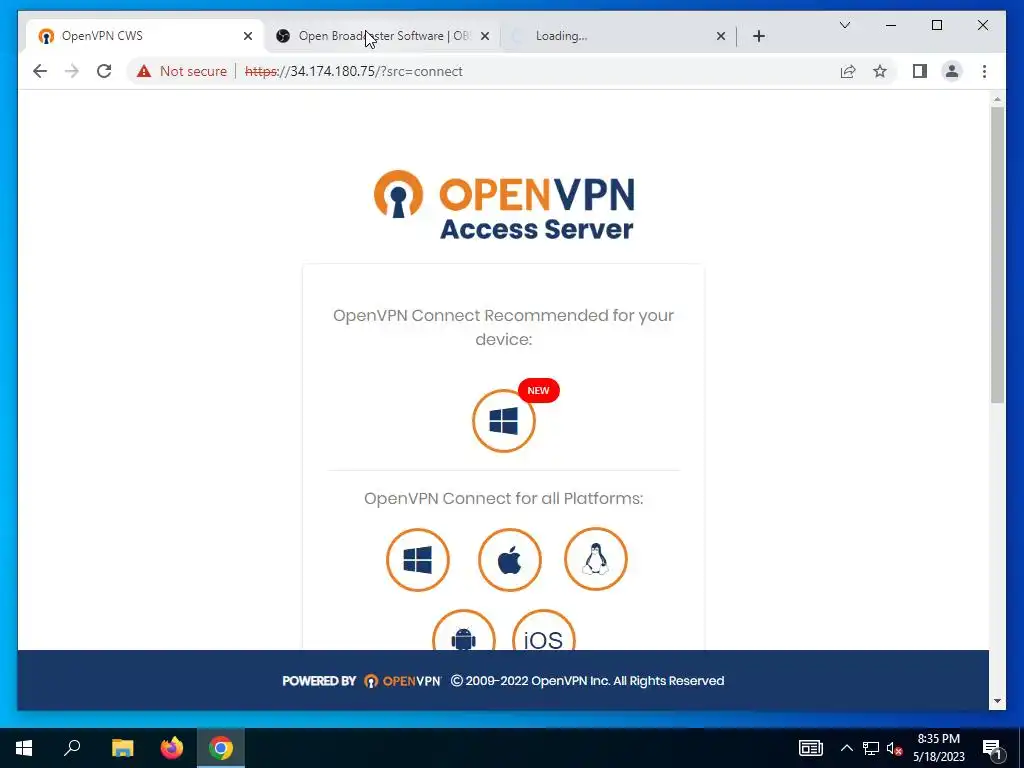
Task: Share this page using the share icon
Action: click(x=848, y=71)
